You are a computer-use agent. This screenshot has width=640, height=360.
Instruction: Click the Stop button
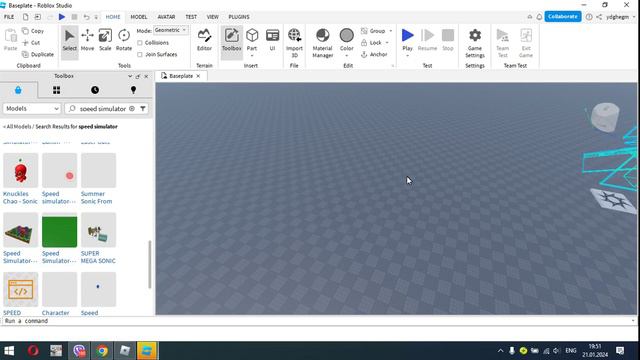(x=448, y=40)
